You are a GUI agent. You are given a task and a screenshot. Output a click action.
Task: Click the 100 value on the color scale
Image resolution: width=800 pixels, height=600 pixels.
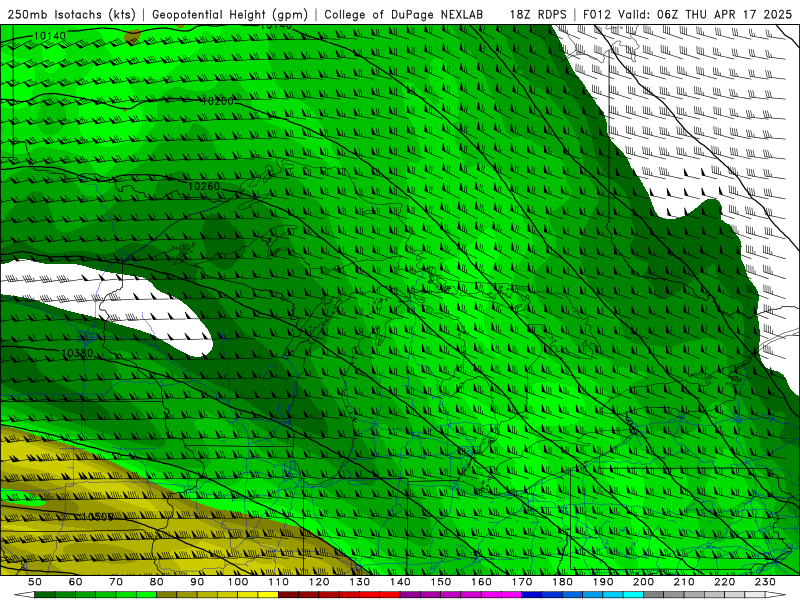click(238, 582)
